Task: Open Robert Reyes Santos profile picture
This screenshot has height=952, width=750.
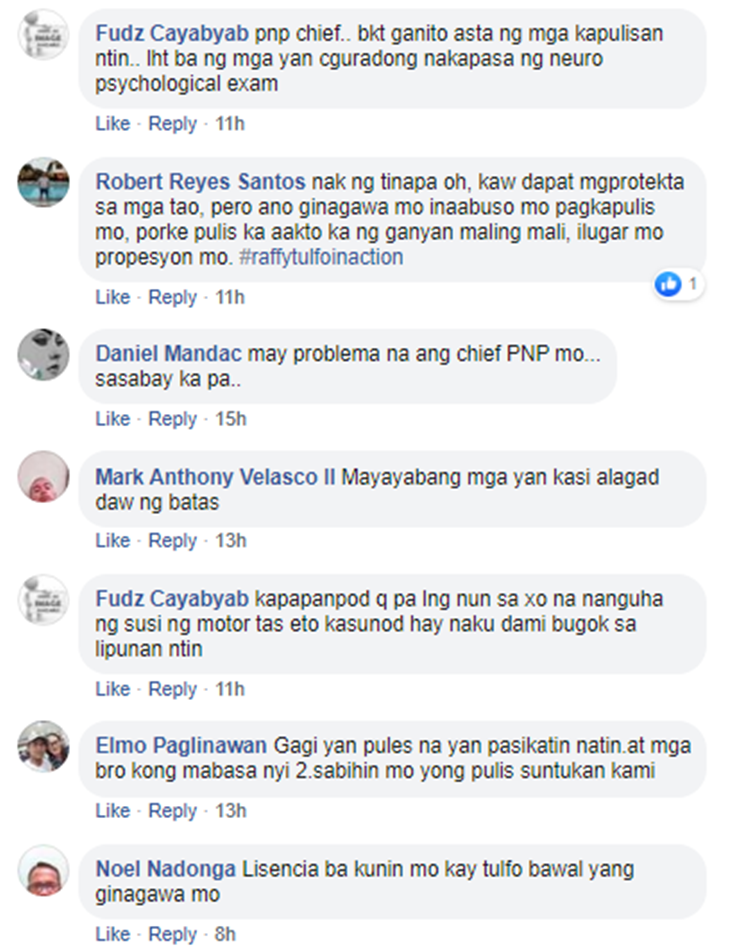Action: pos(43,182)
